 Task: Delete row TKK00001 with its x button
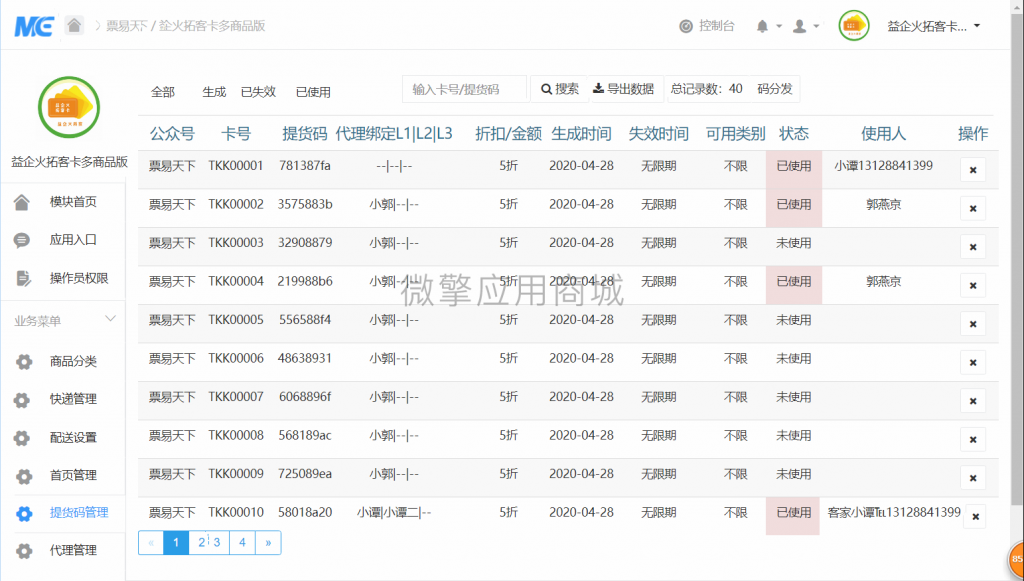(973, 170)
